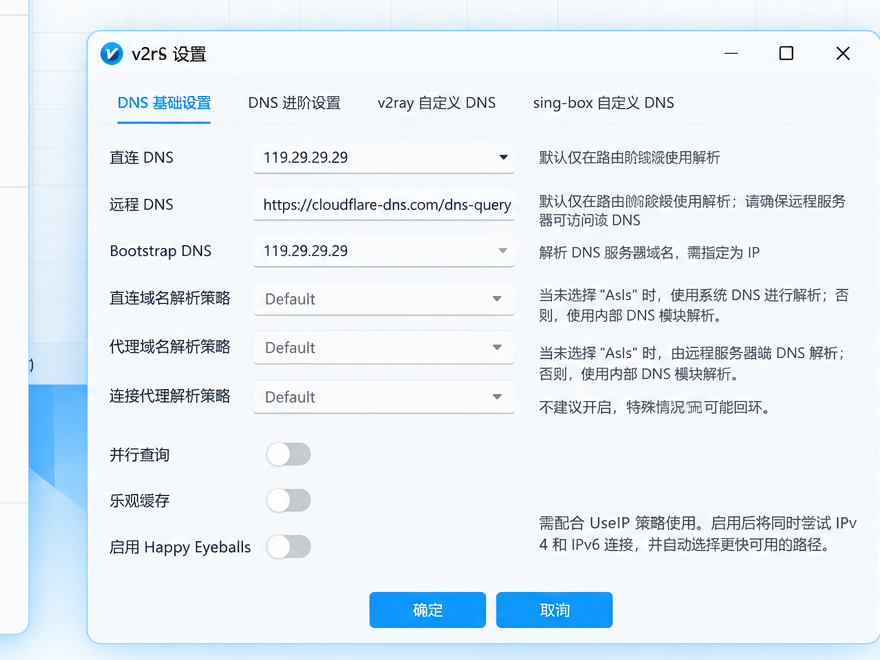Click the v2rS app logo icon
This screenshot has width=880, height=660.
pyautogui.click(x=112, y=54)
